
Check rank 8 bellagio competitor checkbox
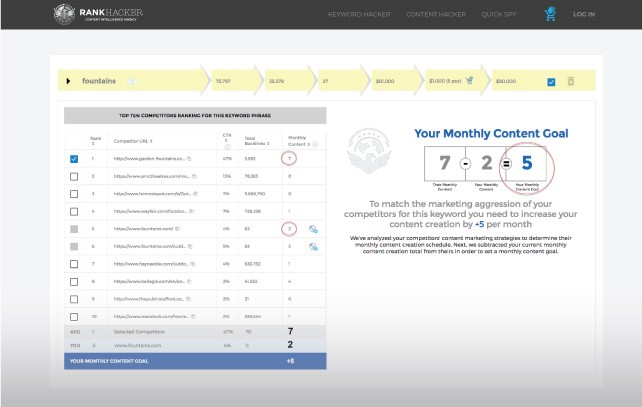(x=74, y=282)
